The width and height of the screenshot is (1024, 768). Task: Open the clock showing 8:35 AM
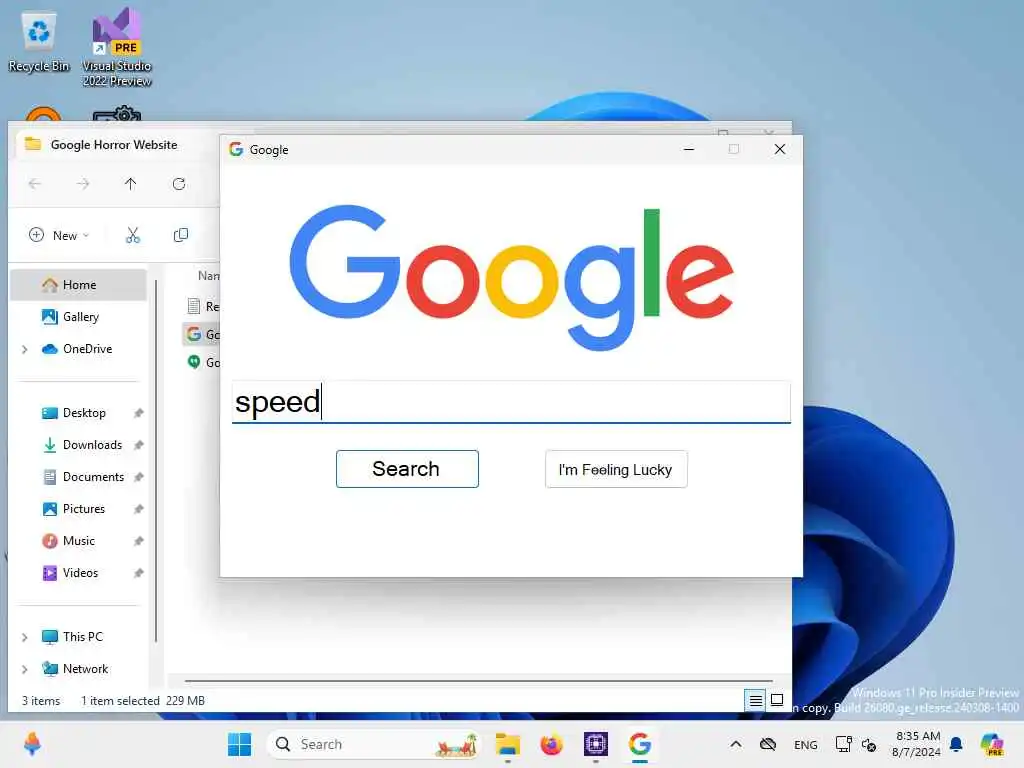pyautogui.click(x=917, y=744)
